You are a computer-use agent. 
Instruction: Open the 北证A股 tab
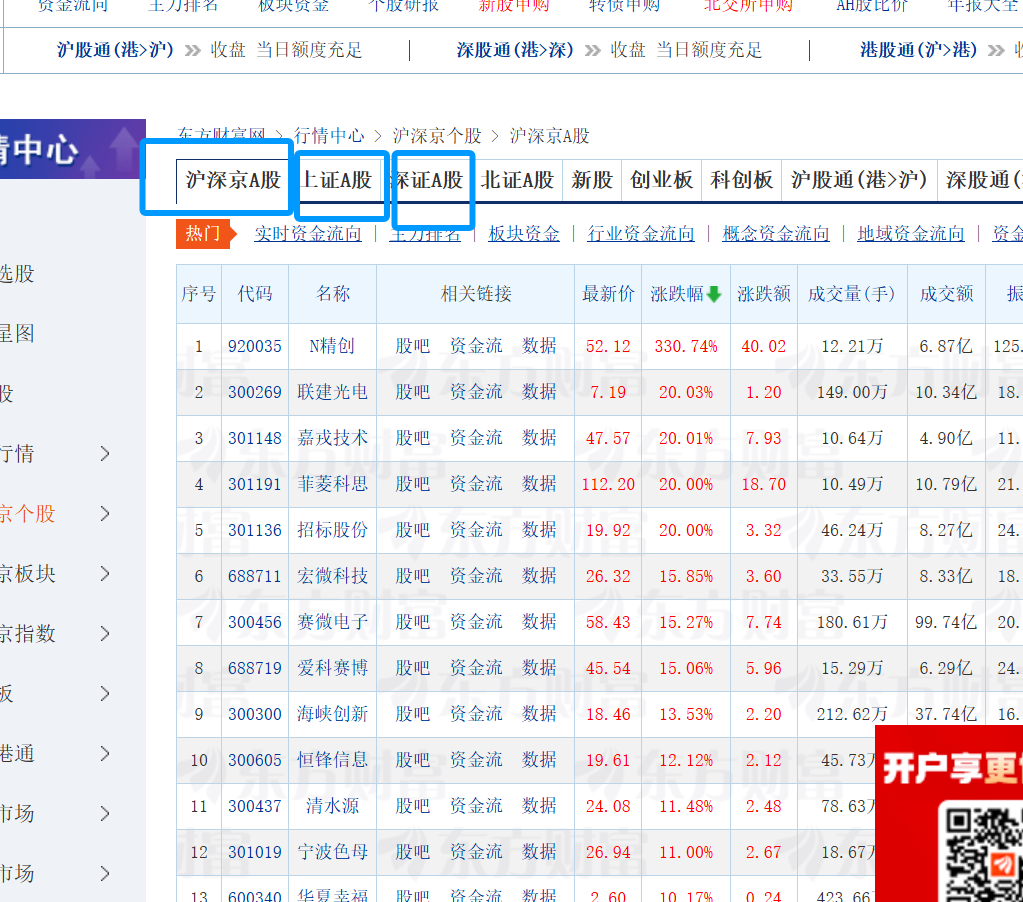tap(517, 182)
